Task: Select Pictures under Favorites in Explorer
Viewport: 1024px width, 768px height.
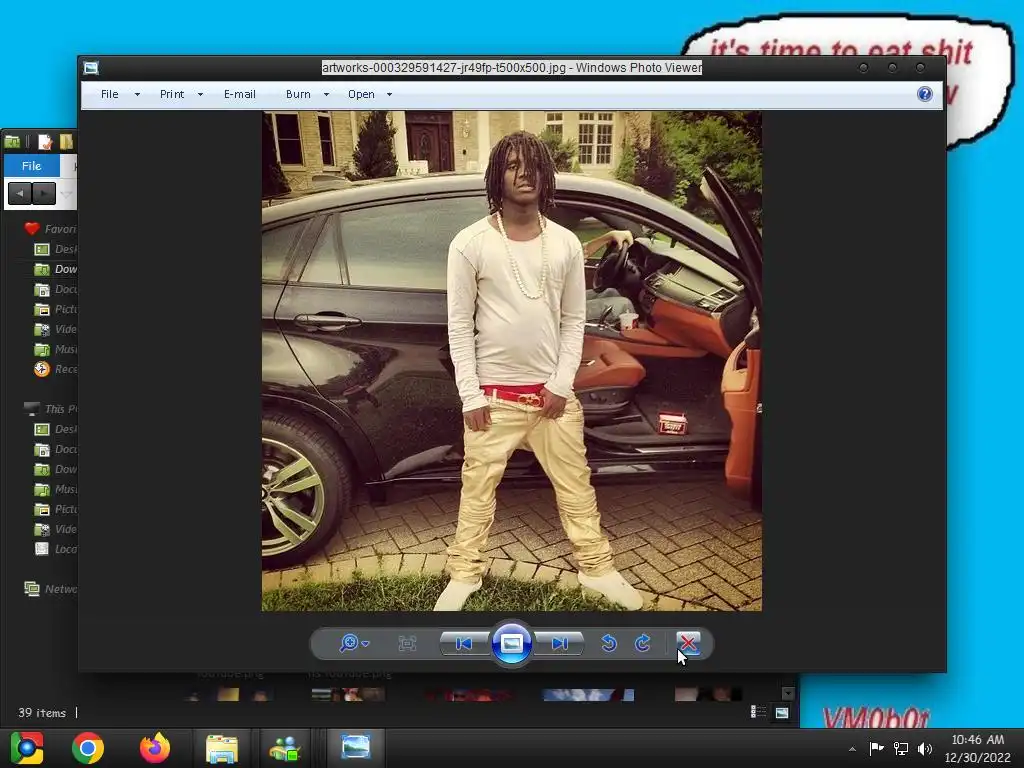Action: pos(56,309)
